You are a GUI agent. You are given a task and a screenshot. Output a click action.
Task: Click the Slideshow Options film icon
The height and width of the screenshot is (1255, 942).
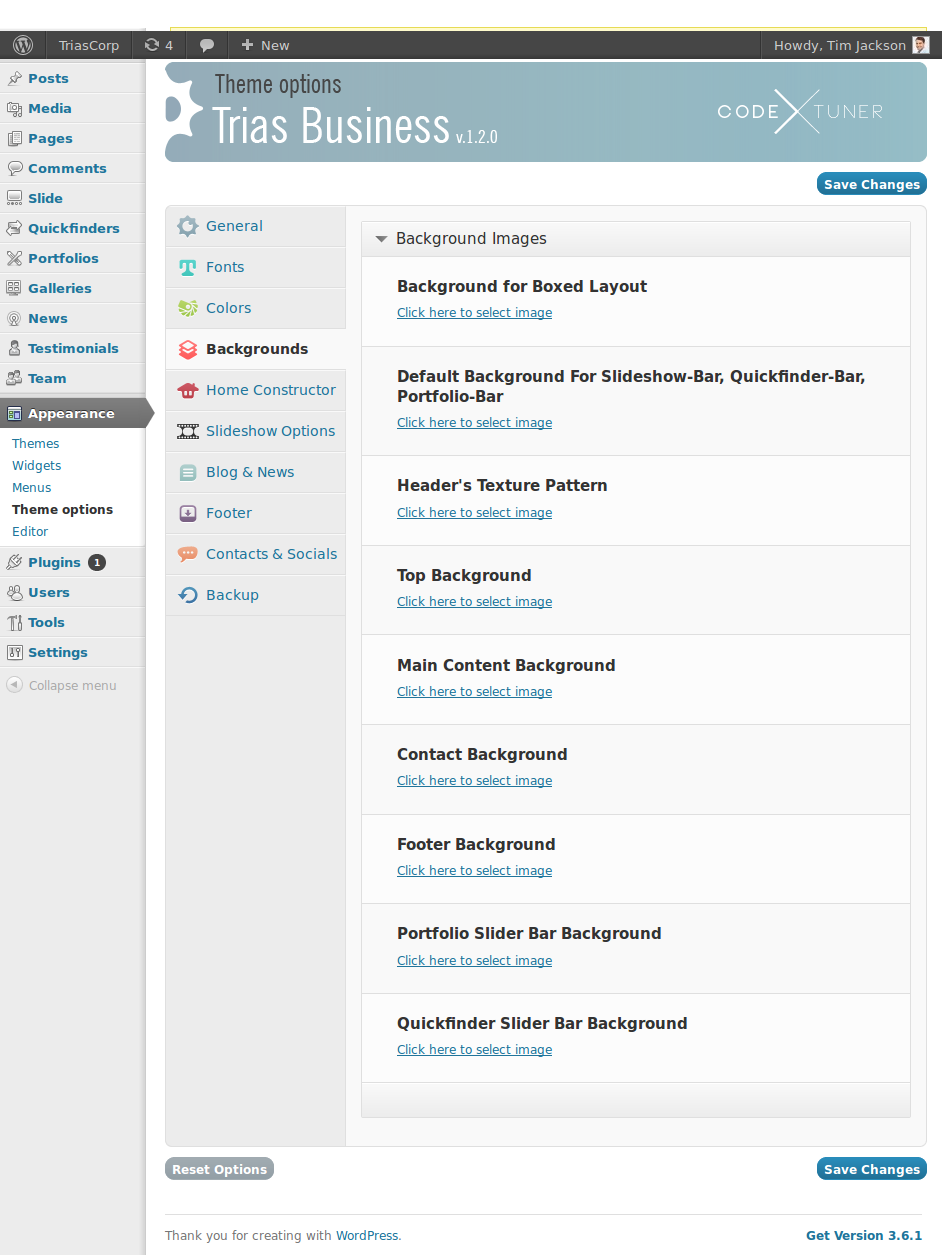tap(188, 431)
